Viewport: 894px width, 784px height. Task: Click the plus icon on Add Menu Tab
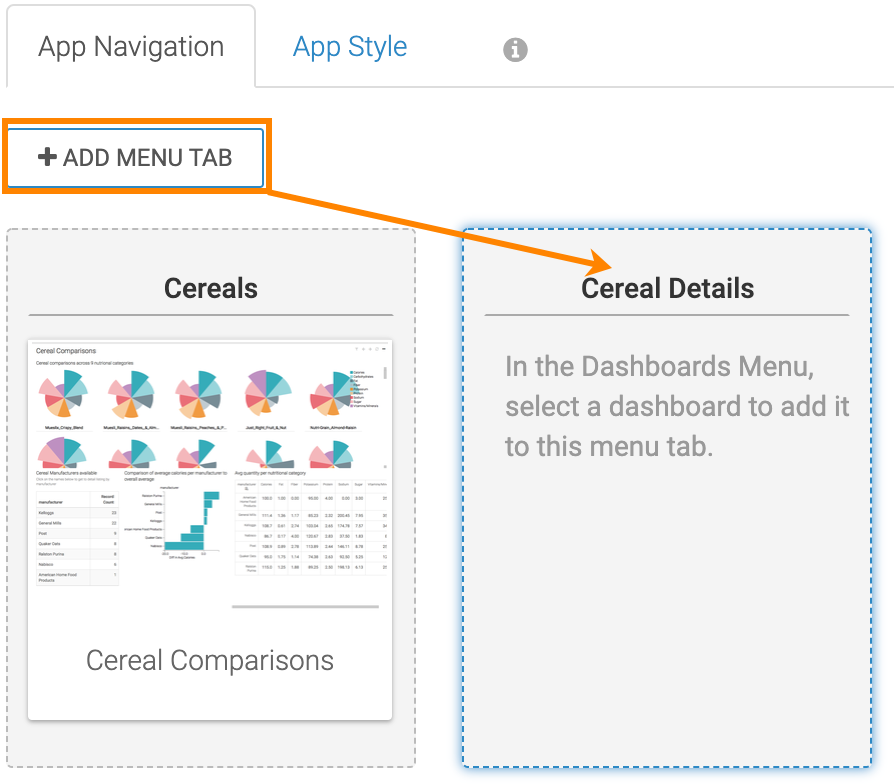point(47,157)
